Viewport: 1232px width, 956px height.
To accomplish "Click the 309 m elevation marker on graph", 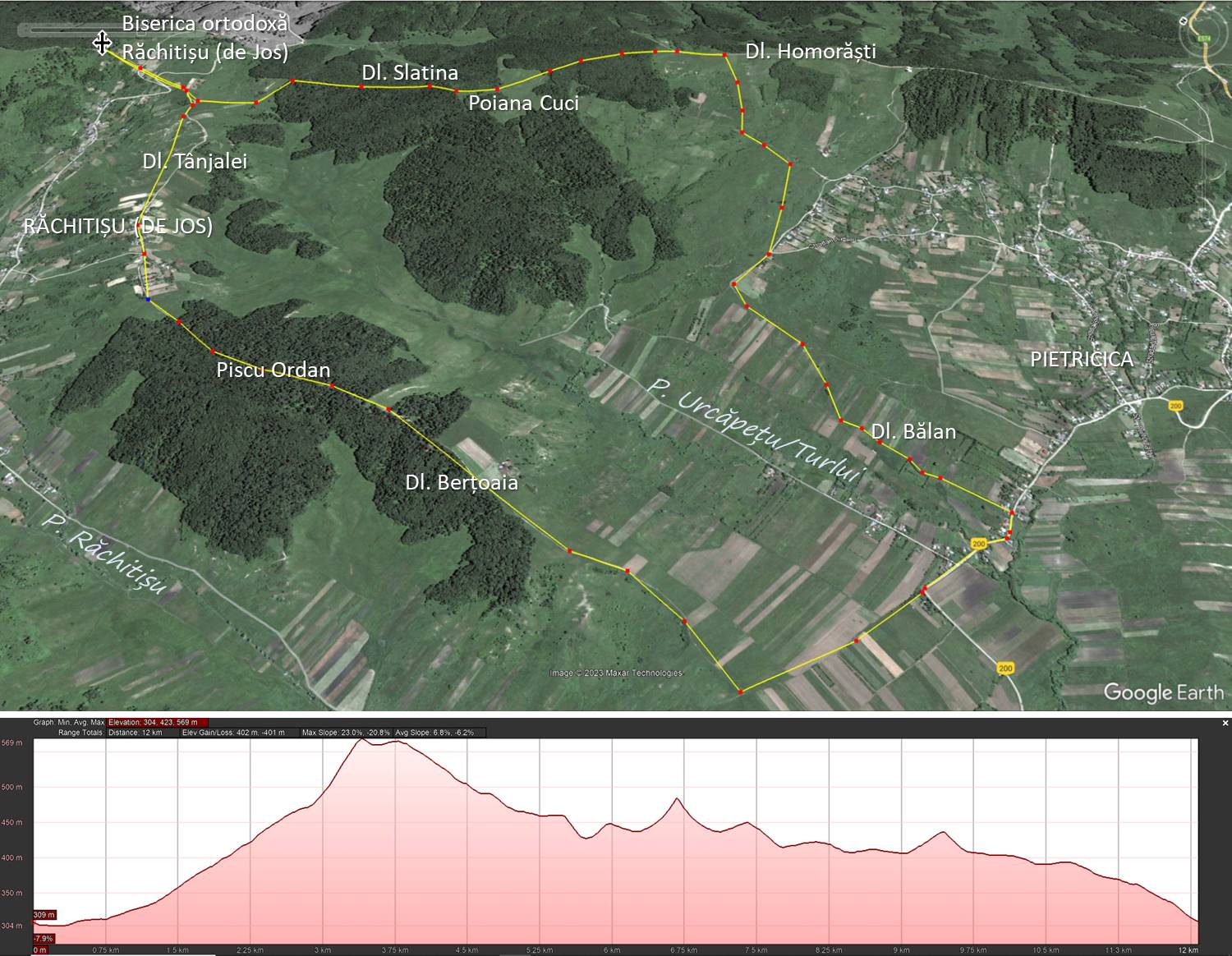I will pyautogui.click(x=44, y=914).
